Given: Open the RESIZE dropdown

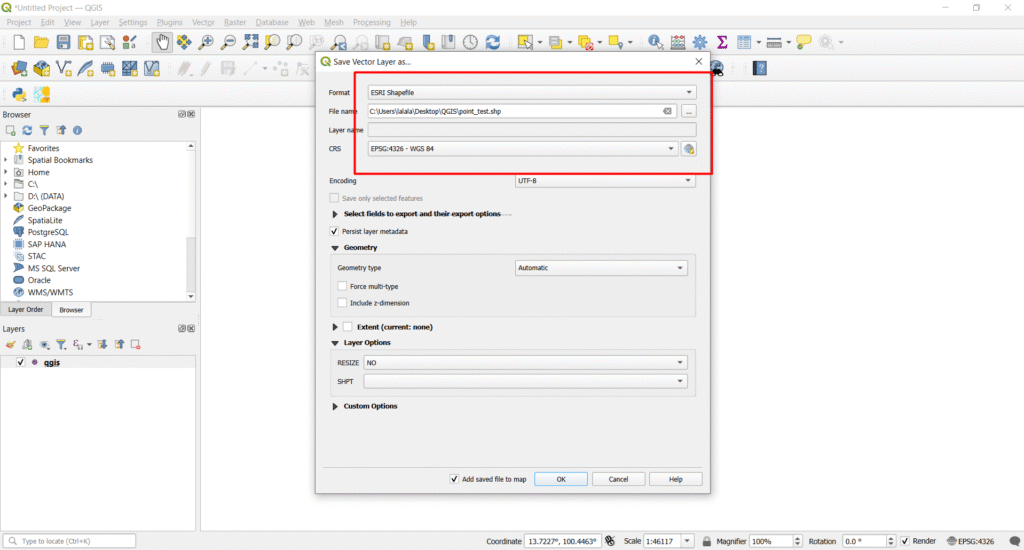Looking at the screenshot, I should (526, 363).
